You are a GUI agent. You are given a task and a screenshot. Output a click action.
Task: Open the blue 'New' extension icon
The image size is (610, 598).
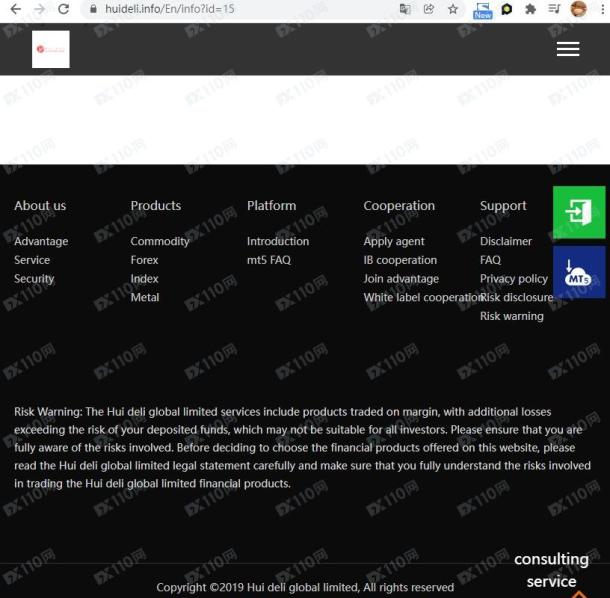(x=483, y=10)
